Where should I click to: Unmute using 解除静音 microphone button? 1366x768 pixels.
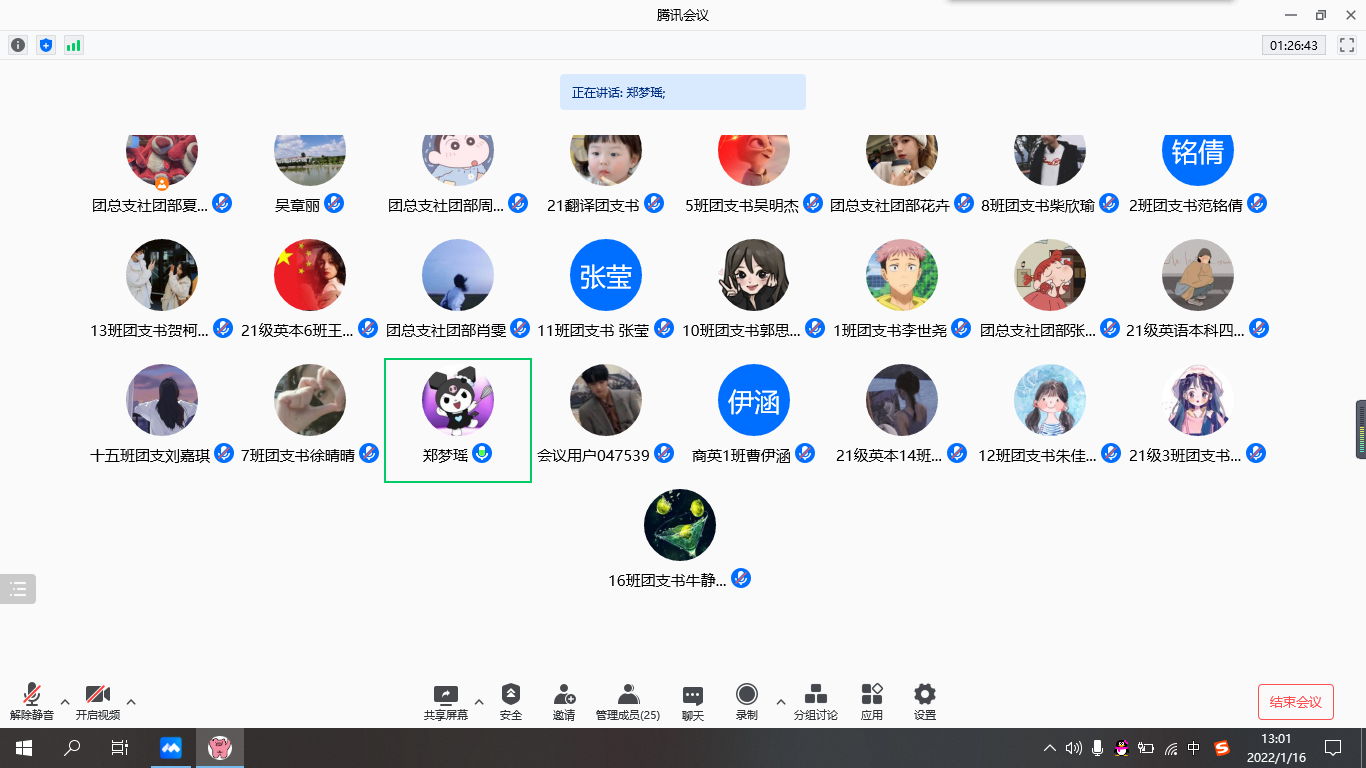(32, 702)
